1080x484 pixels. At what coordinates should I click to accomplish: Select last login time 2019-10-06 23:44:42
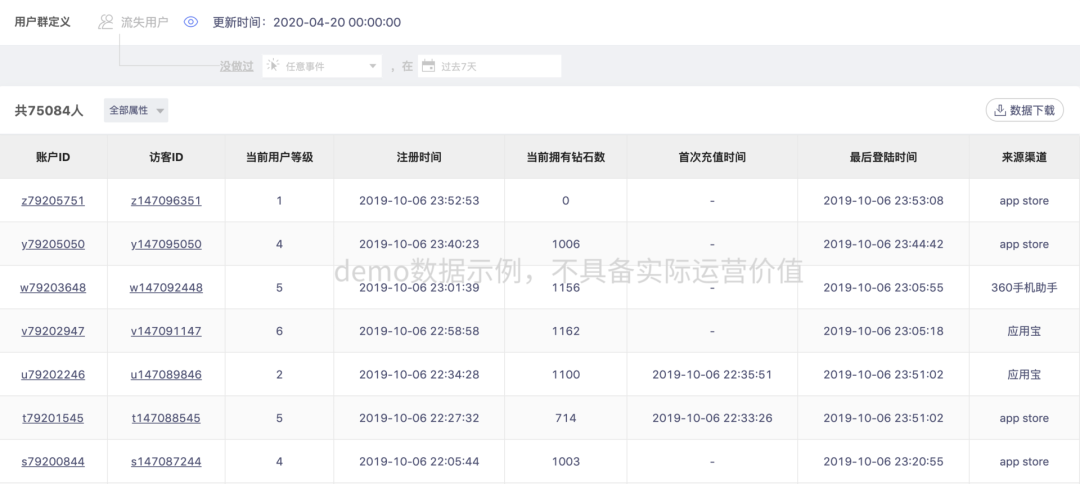[x=883, y=244]
